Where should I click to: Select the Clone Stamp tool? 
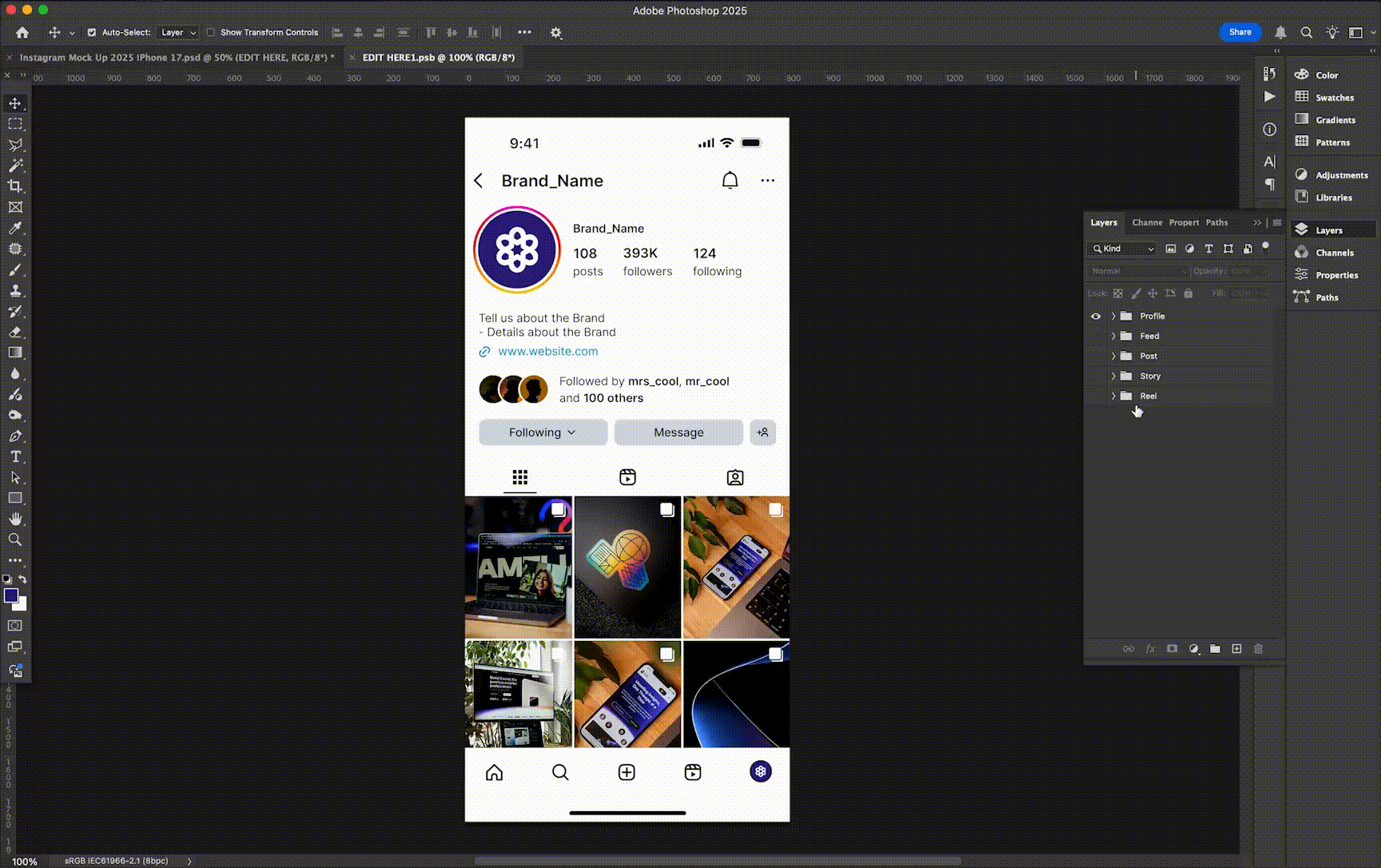point(15,291)
